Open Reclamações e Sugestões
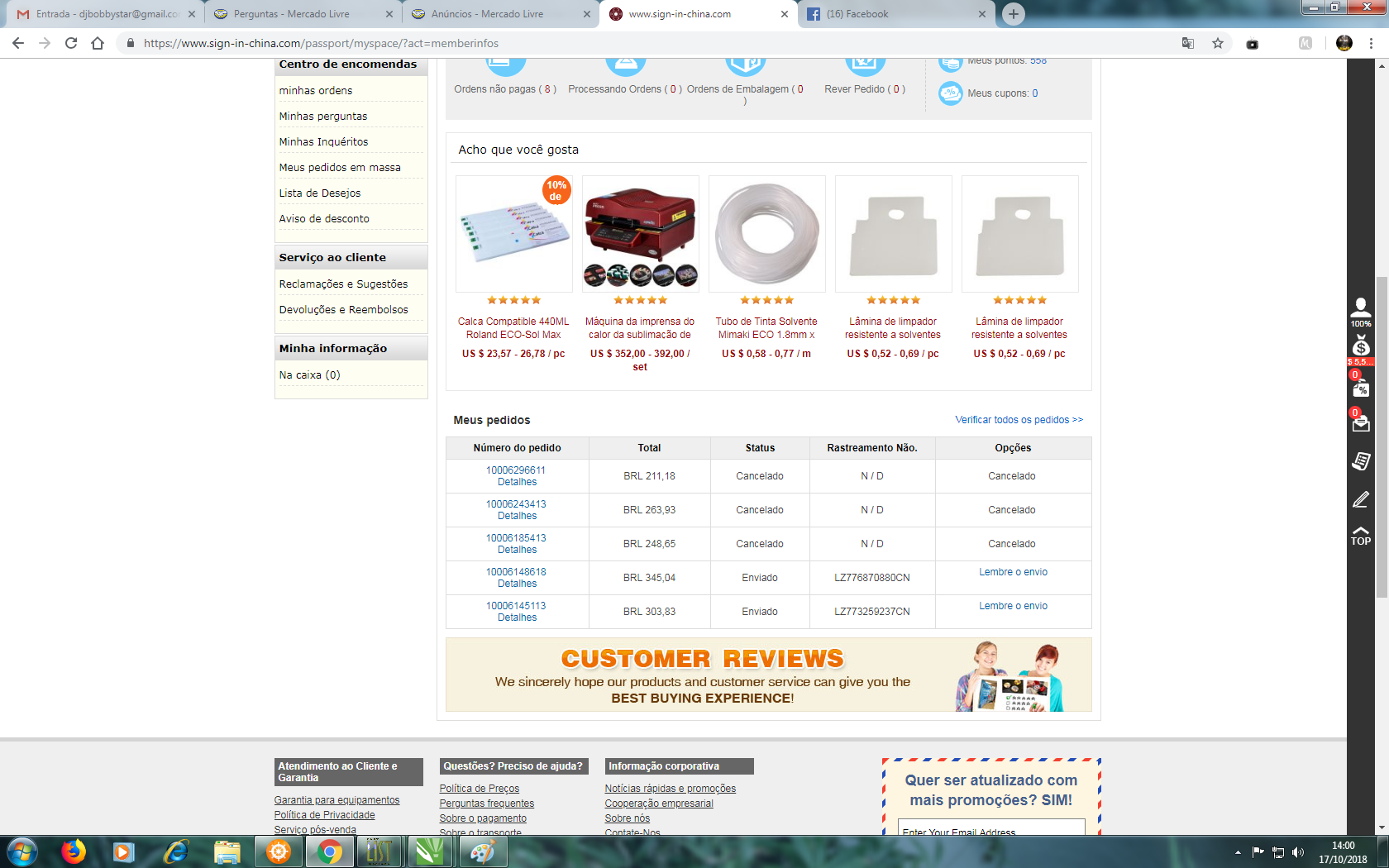This screenshot has height=868, width=1389. point(344,284)
